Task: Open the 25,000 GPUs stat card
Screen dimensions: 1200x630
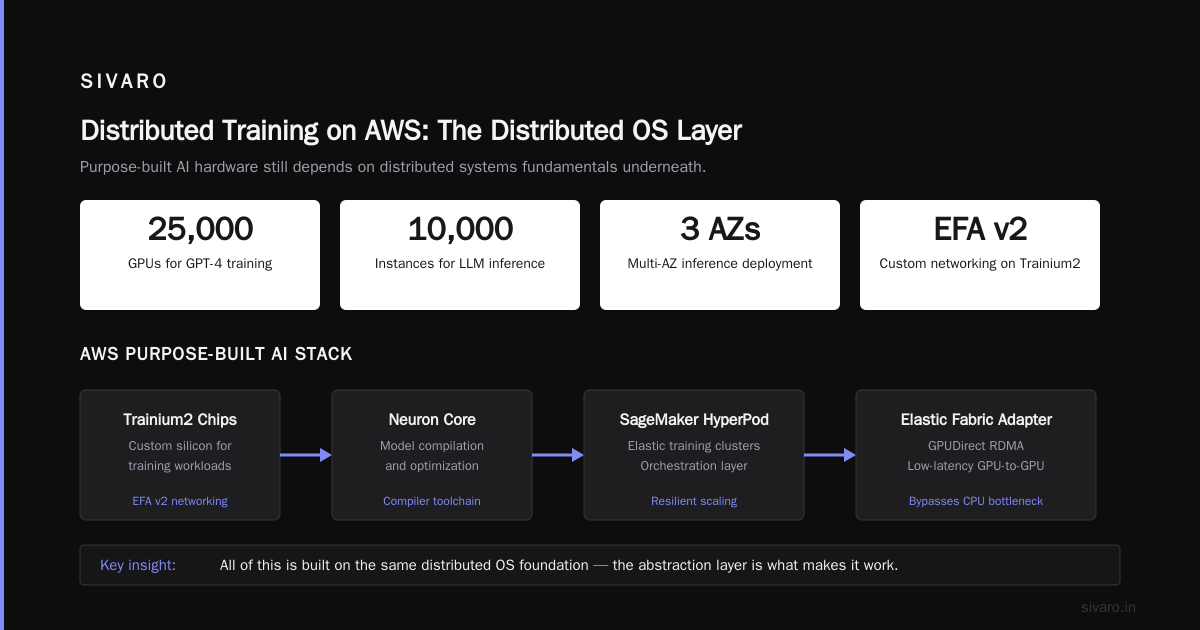Action: [200, 255]
